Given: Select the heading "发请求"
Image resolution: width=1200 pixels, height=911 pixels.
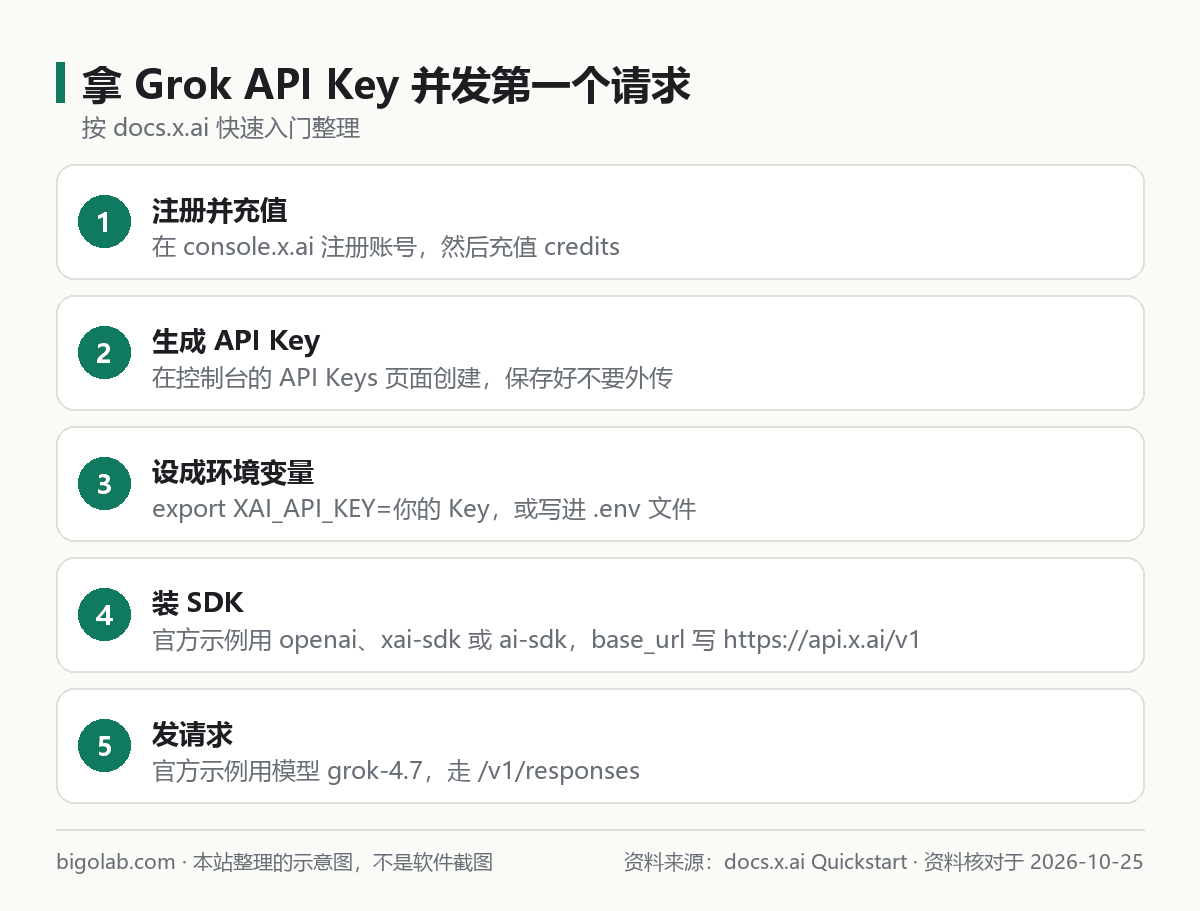Looking at the screenshot, I should pos(193,735).
